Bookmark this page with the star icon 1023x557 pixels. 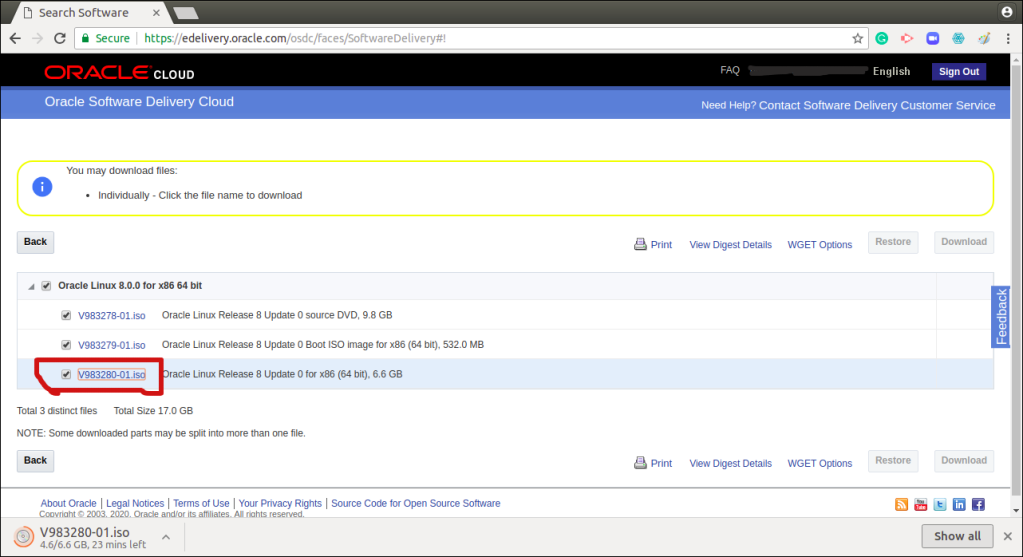(x=857, y=38)
